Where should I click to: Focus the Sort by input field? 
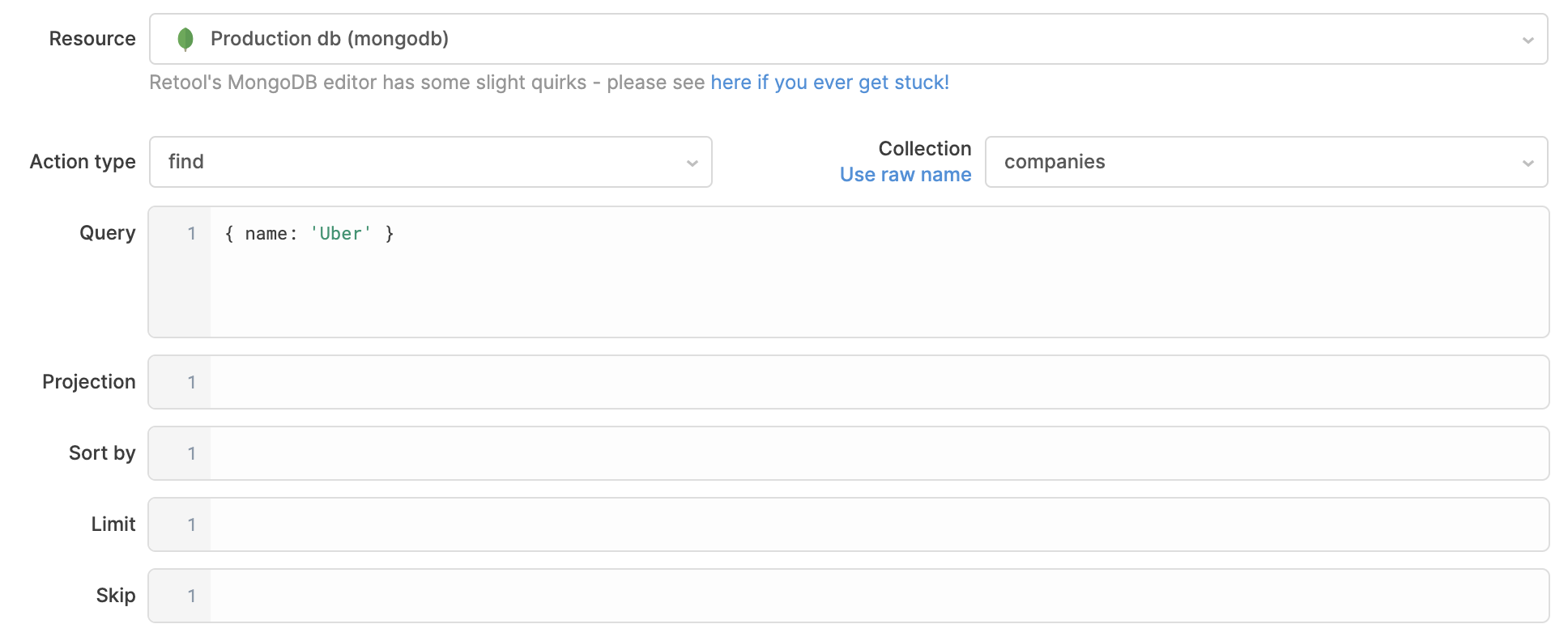click(879, 453)
